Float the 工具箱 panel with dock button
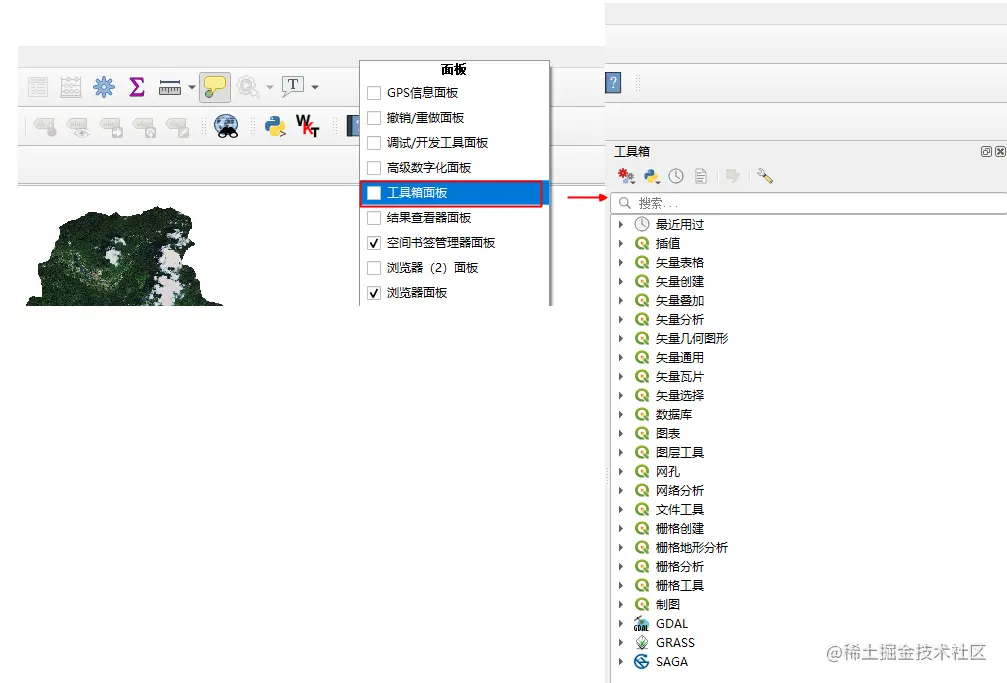The height and width of the screenshot is (683, 1007). (986, 152)
